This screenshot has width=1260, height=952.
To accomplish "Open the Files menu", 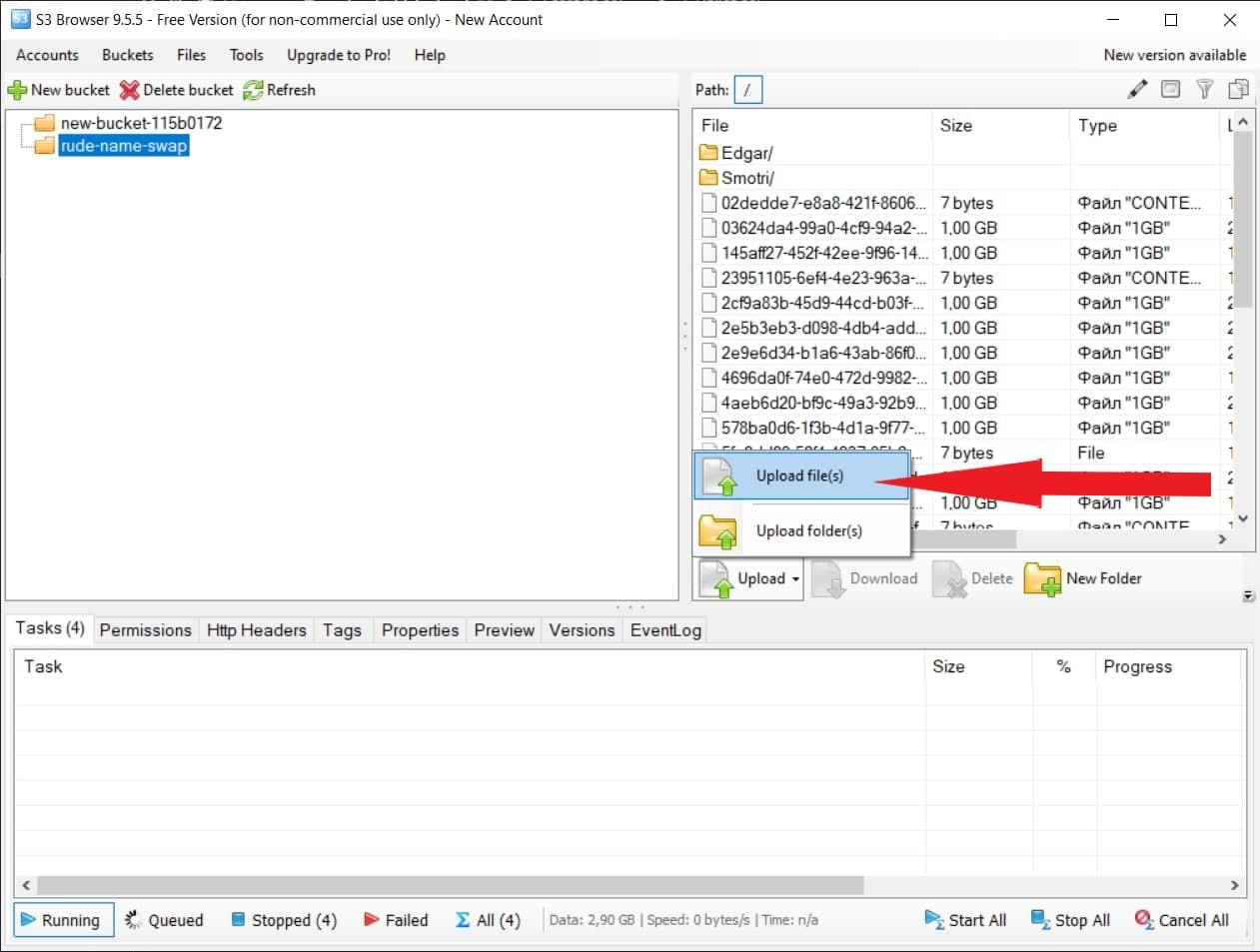I will [x=191, y=55].
